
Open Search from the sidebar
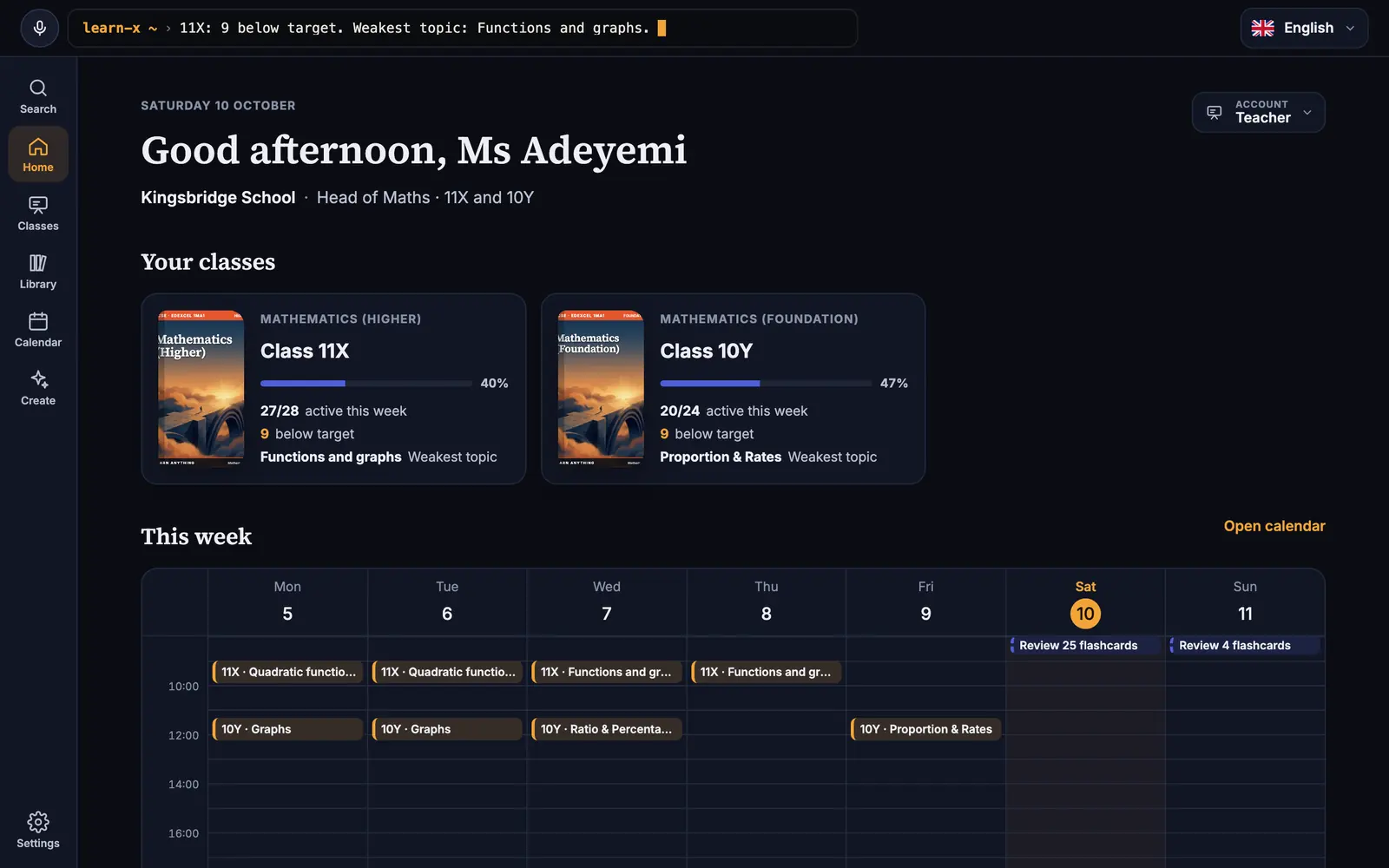[x=38, y=96]
